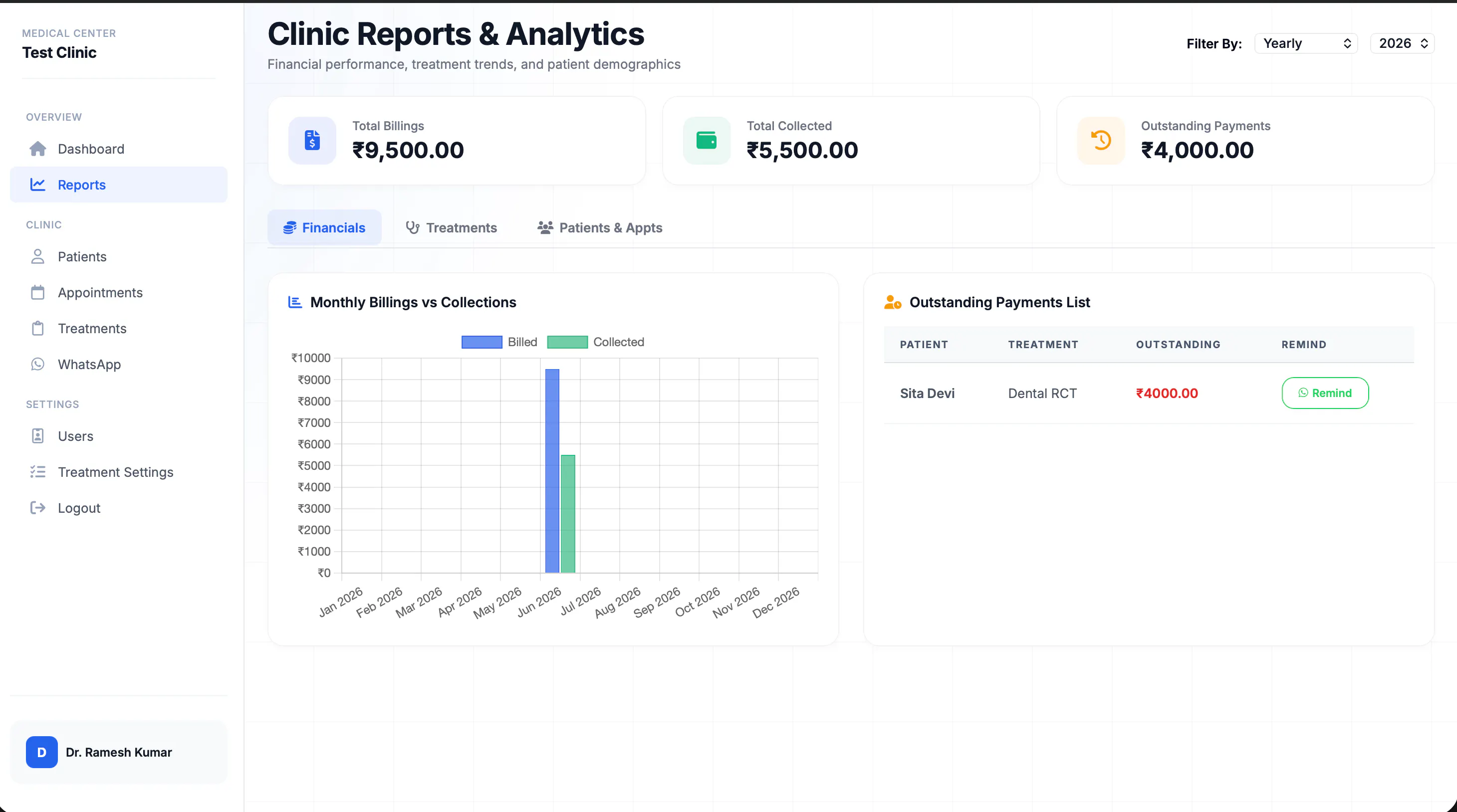Send reminder with Remind button for Sita Devi

[1325, 393]
